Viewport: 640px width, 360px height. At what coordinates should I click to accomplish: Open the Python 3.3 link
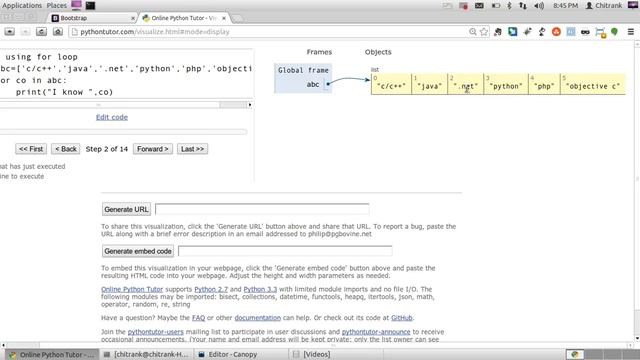260,289
